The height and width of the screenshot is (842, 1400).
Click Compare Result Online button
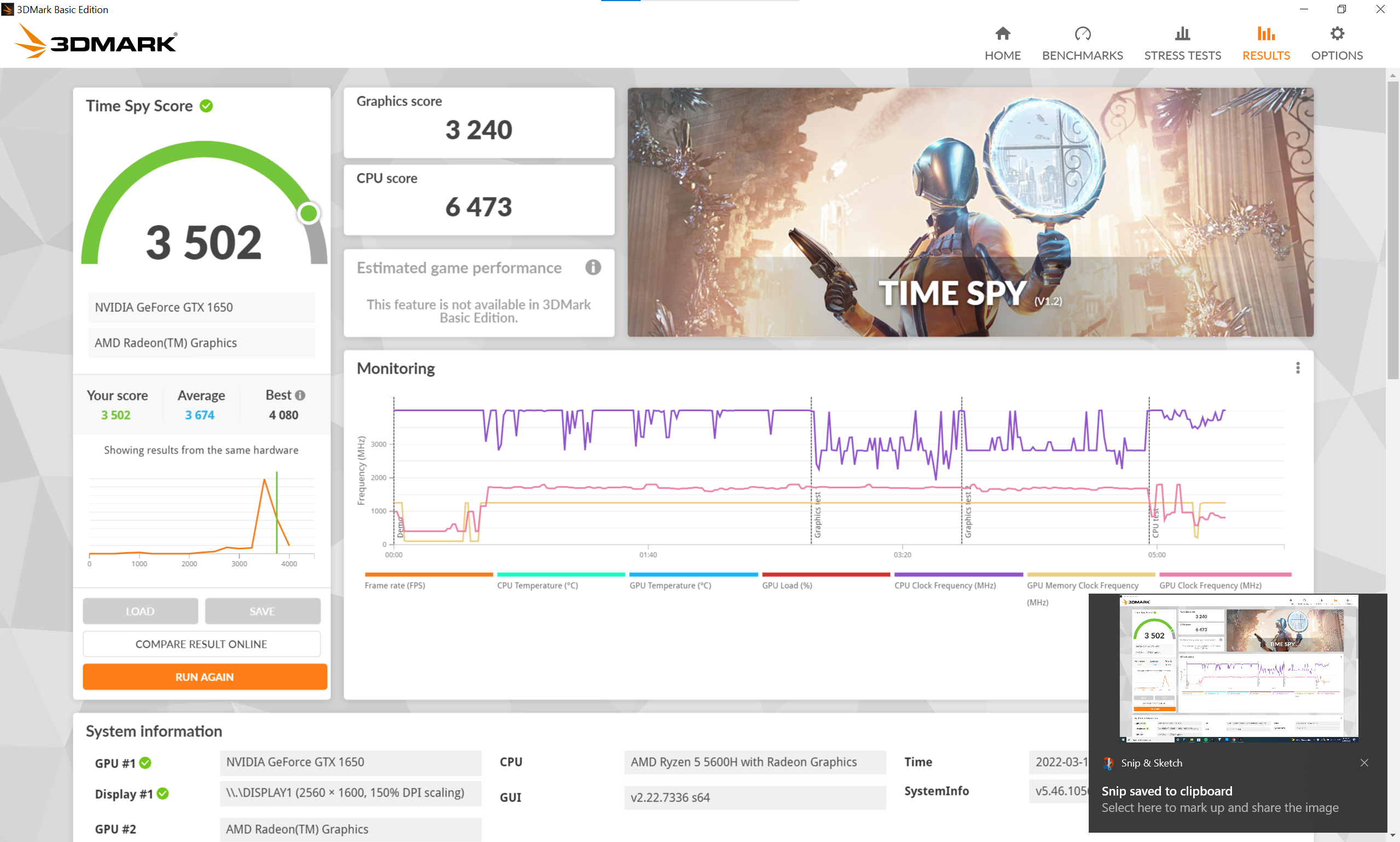click(201, 644)
